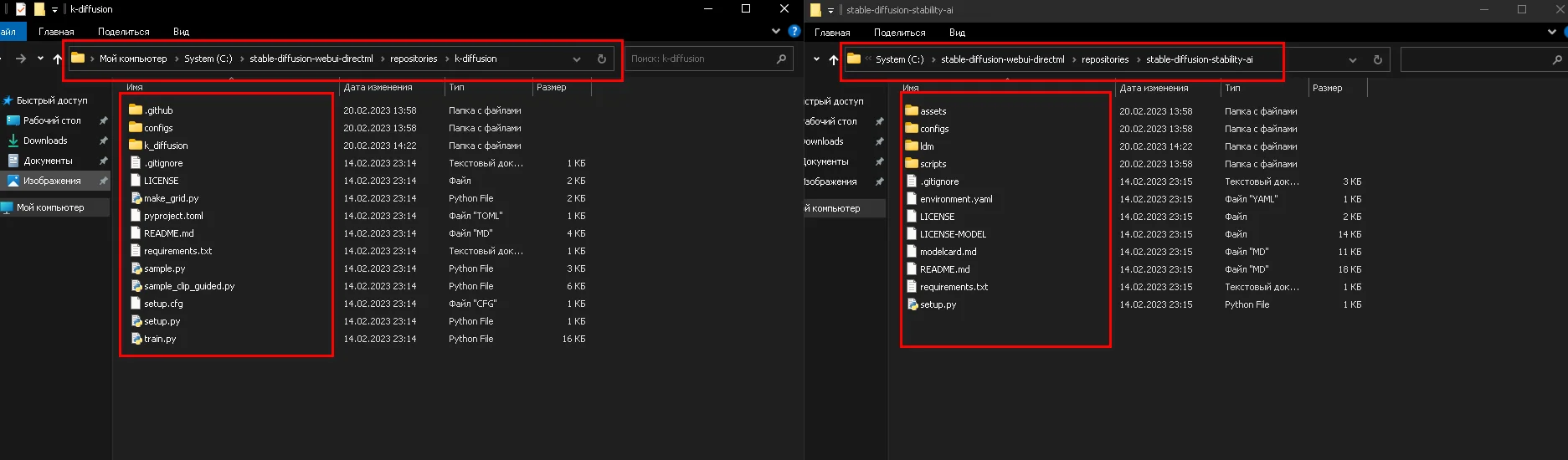Open quick access toolbar dropdown in stability-ai title bar
Image resolution: width=1568 pixels, height=460 pixels.
[x=830, y=11]
